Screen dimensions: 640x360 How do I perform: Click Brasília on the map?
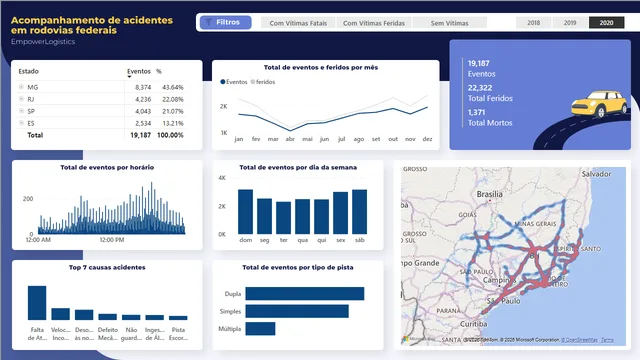pyautogui.click(x=489, y=194)
